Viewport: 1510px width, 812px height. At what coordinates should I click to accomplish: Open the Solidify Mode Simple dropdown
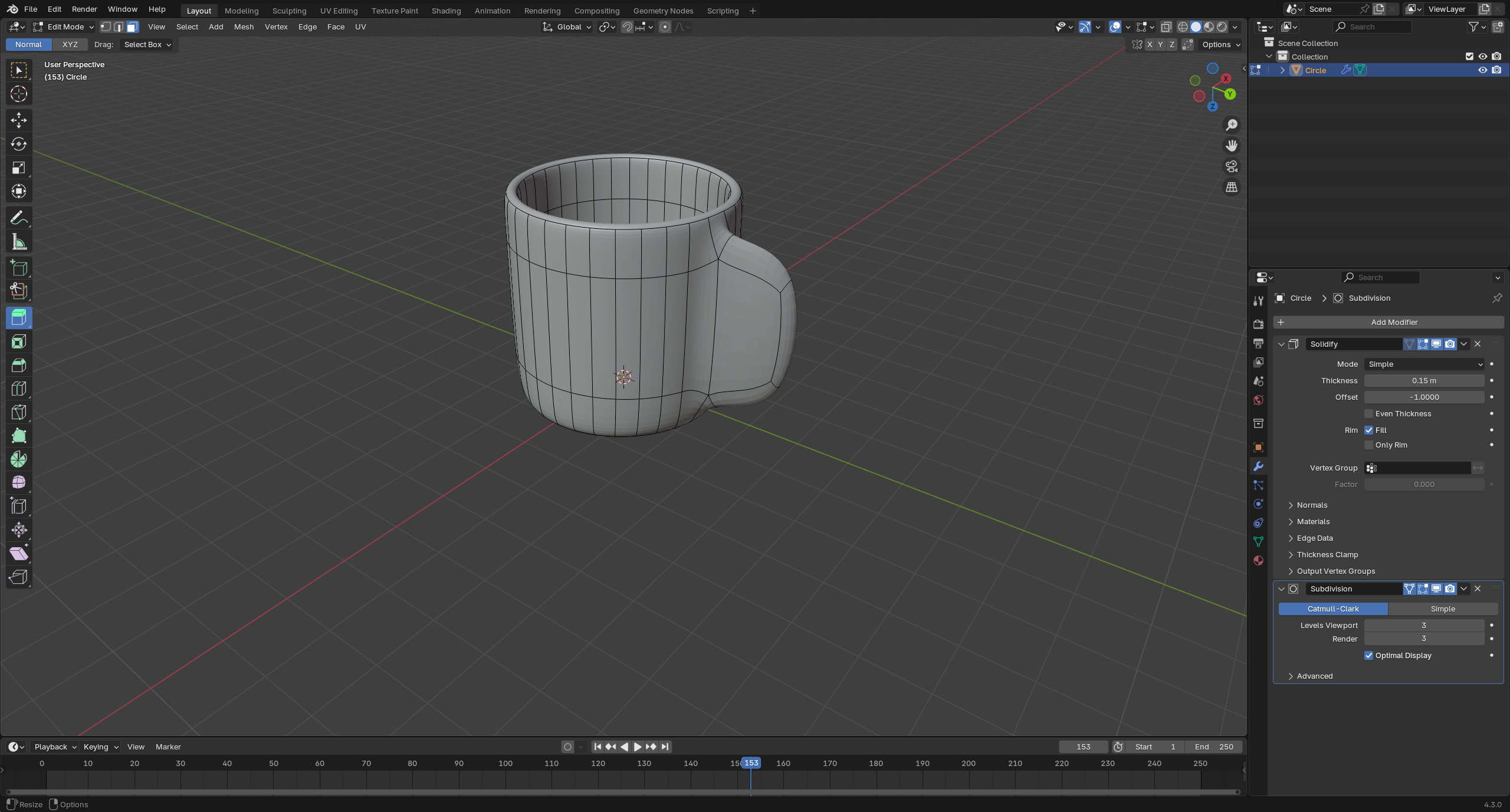point(1424,364)
